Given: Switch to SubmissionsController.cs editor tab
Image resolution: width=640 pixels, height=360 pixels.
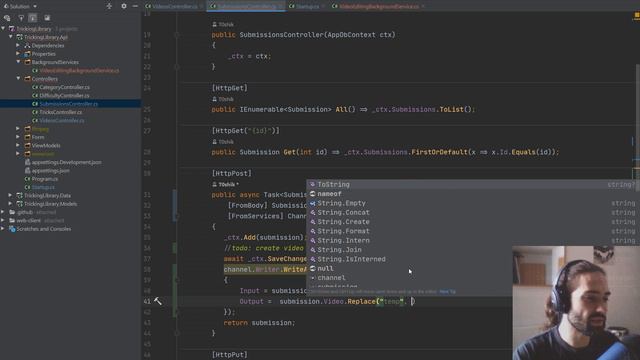Looking at the screenshot, I should [x=246, y=6].
